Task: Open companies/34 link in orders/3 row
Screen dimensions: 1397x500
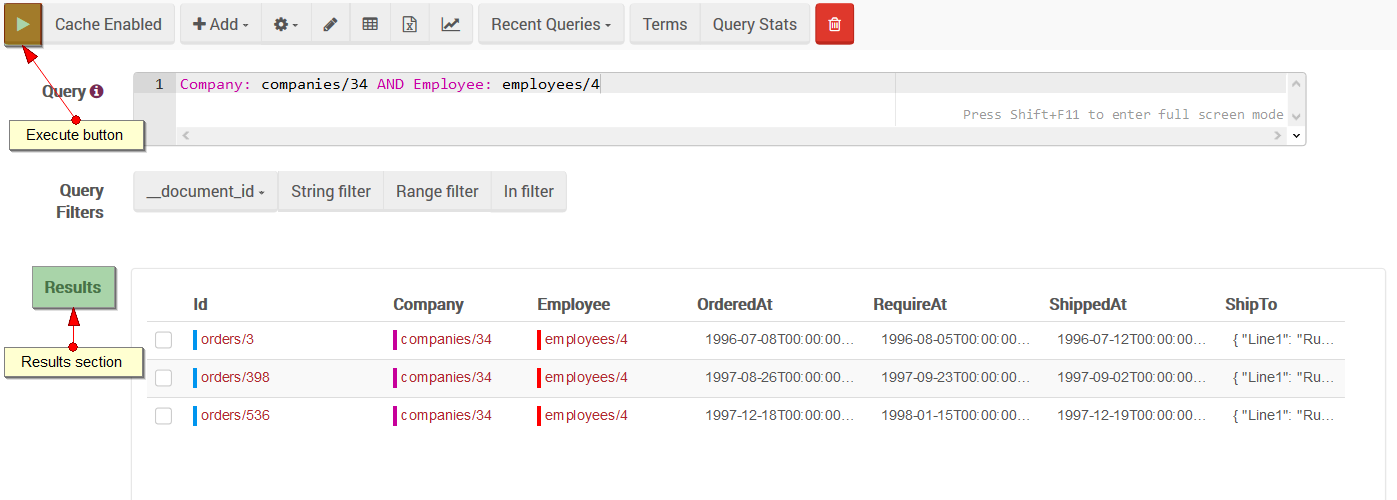Action: 446,340
